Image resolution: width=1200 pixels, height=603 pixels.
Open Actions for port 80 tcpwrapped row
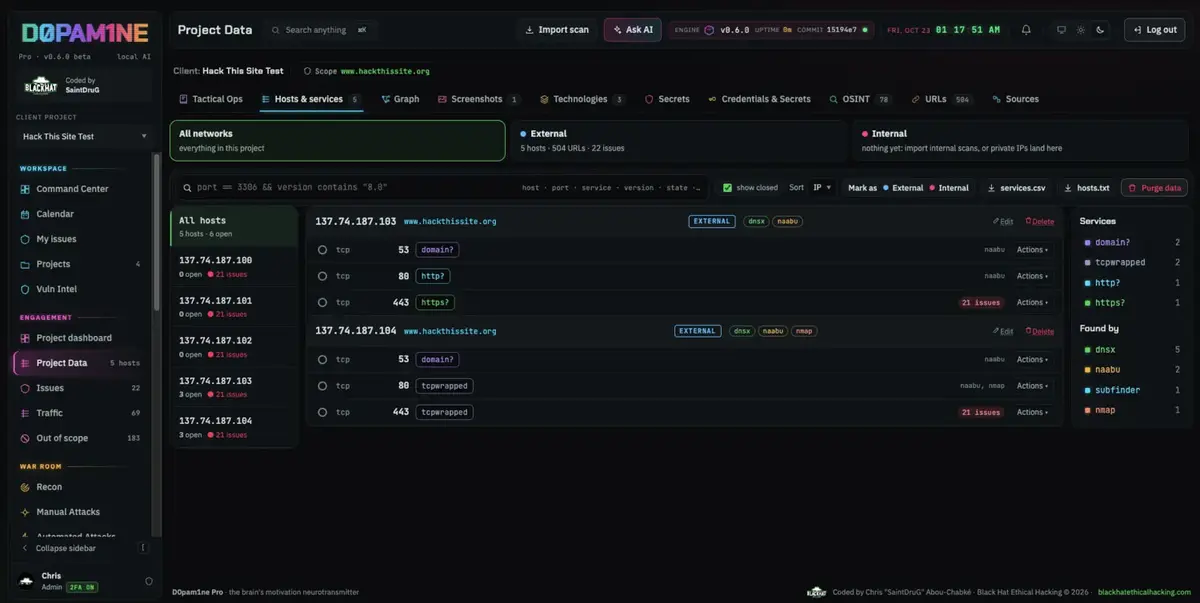(x=1032, y=385)
